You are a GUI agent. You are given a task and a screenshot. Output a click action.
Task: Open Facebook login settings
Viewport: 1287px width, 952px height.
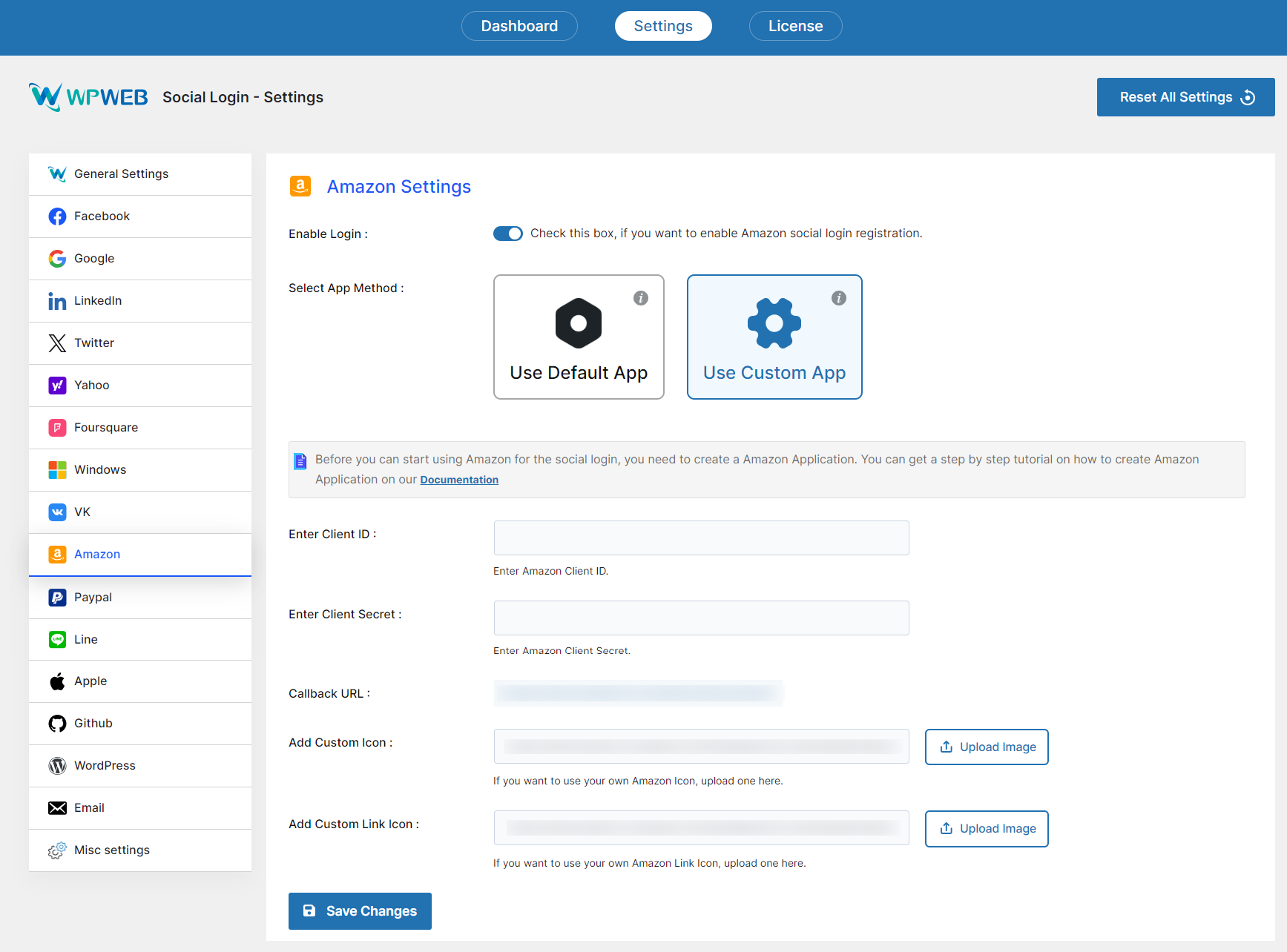(102, 216)
